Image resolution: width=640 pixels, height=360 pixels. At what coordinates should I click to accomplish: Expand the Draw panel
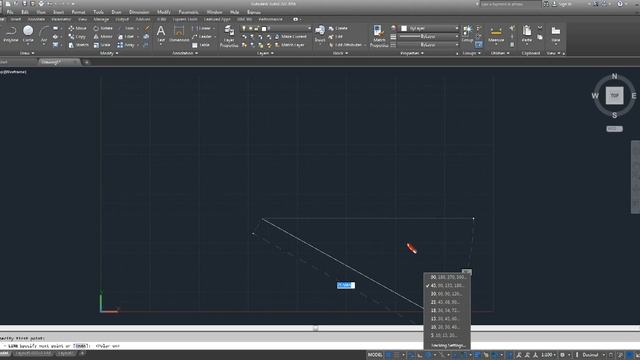tap(27, 53)
